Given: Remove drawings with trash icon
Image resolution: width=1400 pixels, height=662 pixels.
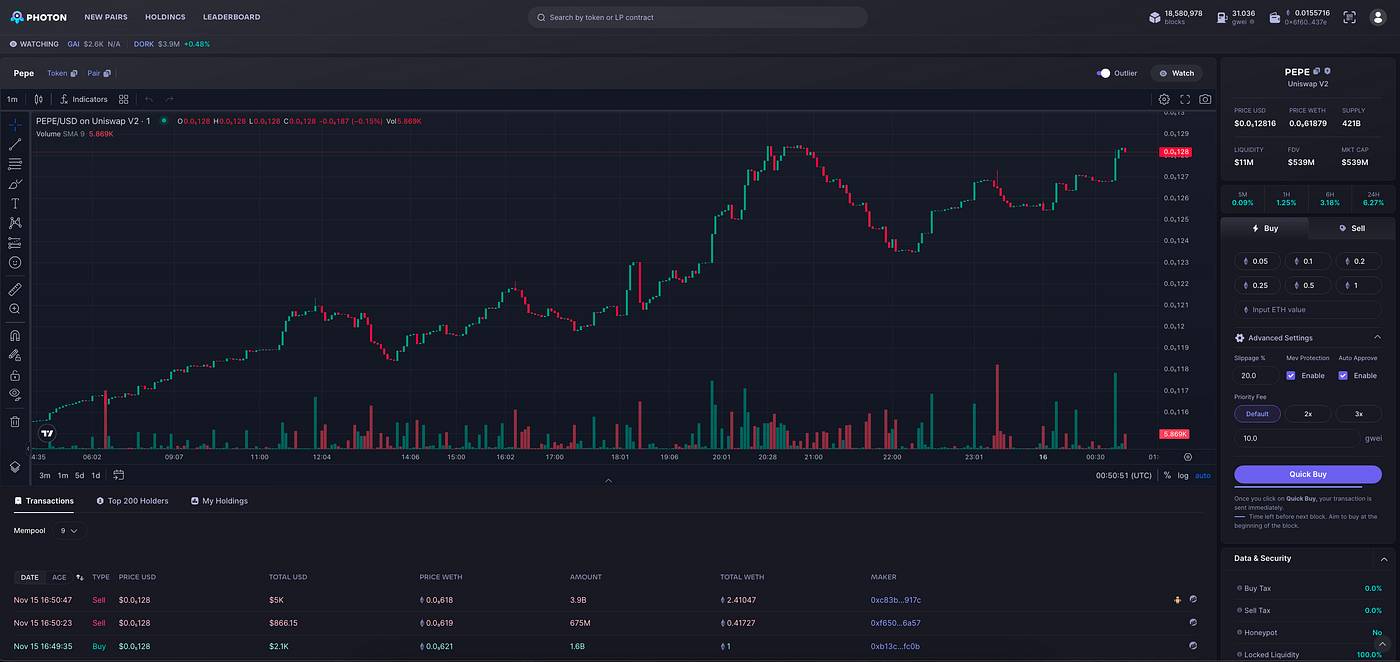Looking at the screenshot, I should 15,421.
